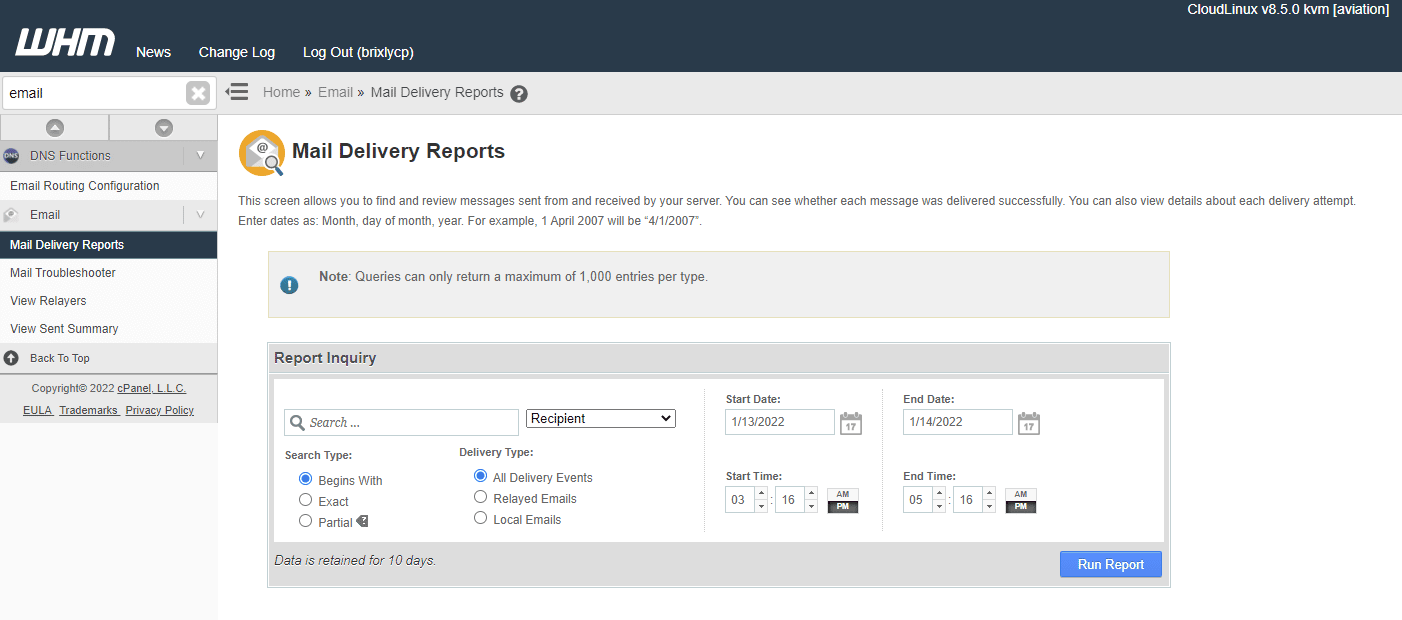The height and width of the screenshot is (620, 1402).
Task: Select Local Emails delivery type
Action: click(480, 518)
